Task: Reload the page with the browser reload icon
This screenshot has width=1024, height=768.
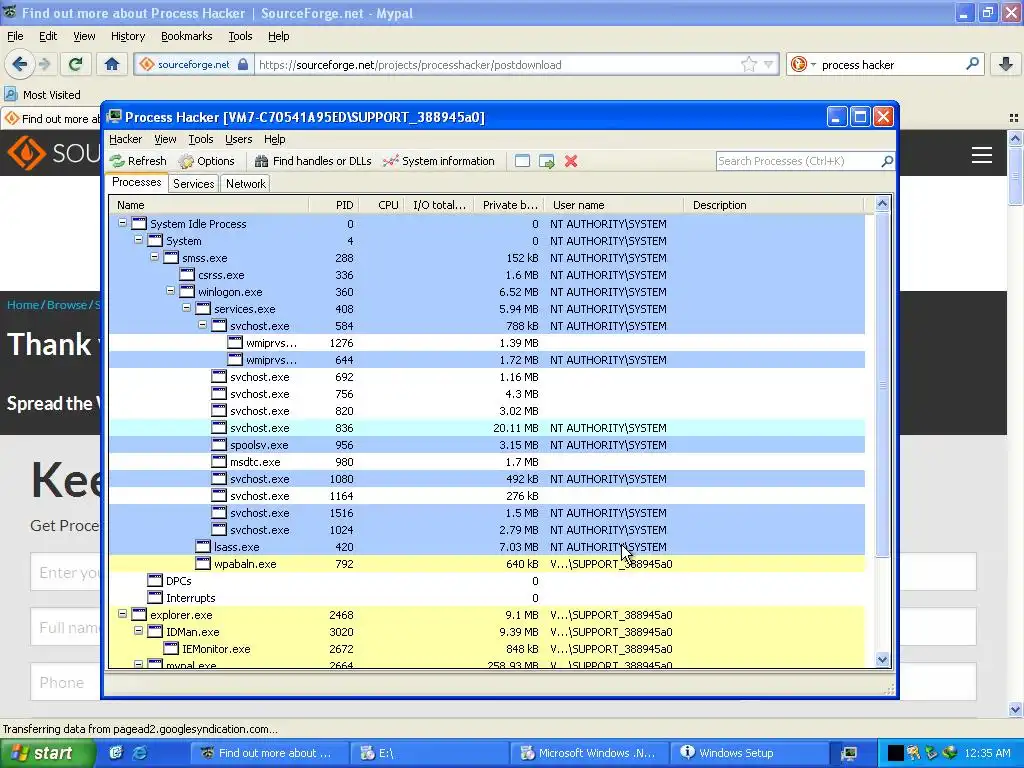Action: coord(75,64)
